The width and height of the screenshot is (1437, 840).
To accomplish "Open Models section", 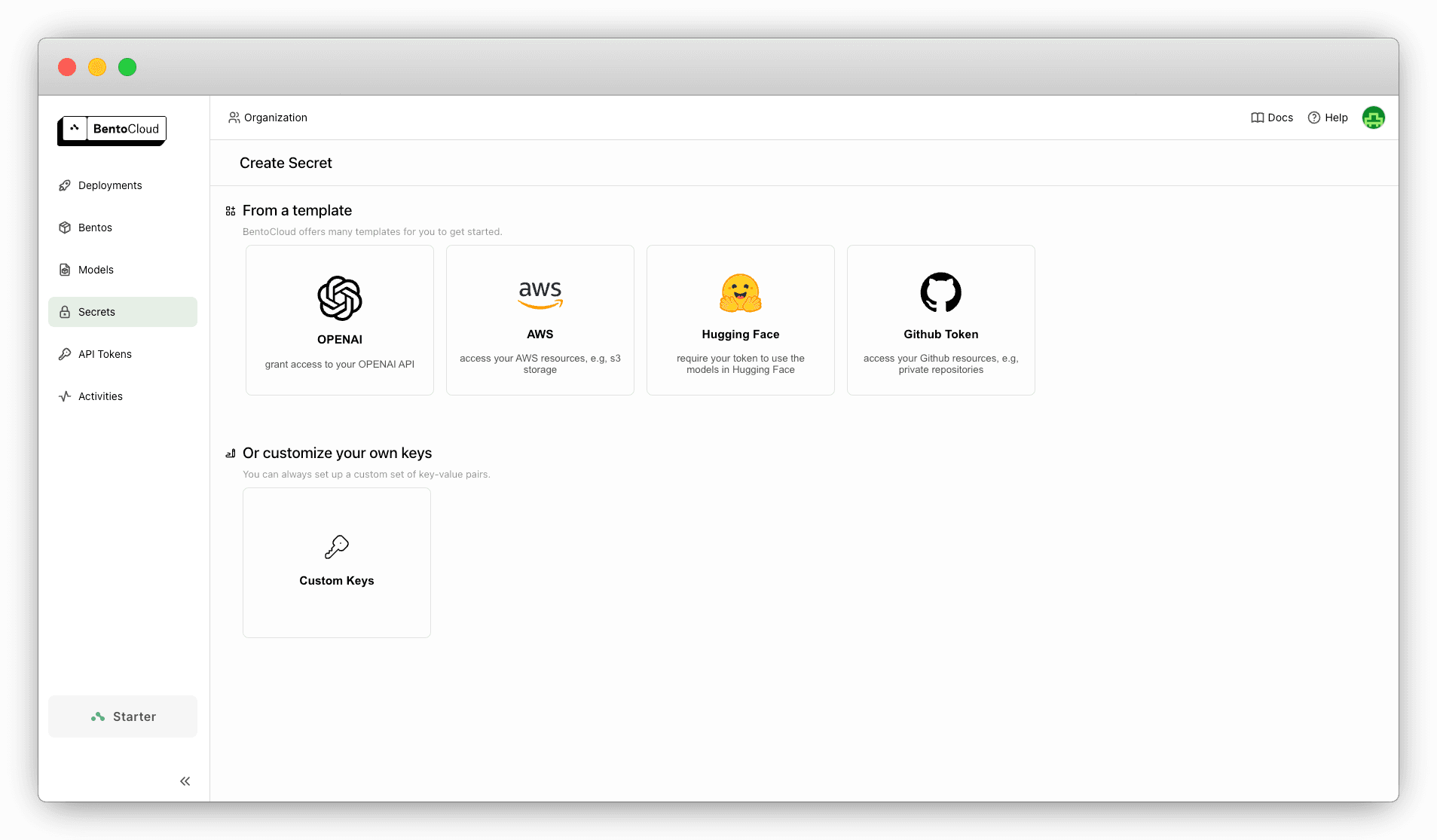I will click(x=123, y=270).
